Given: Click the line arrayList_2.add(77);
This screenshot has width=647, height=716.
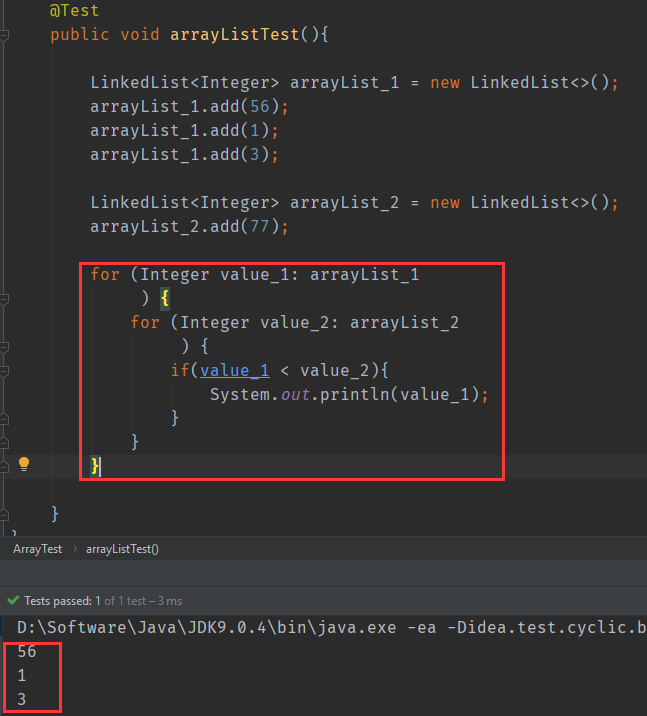Looking at the screenshot, I should (x=189, y=226).
